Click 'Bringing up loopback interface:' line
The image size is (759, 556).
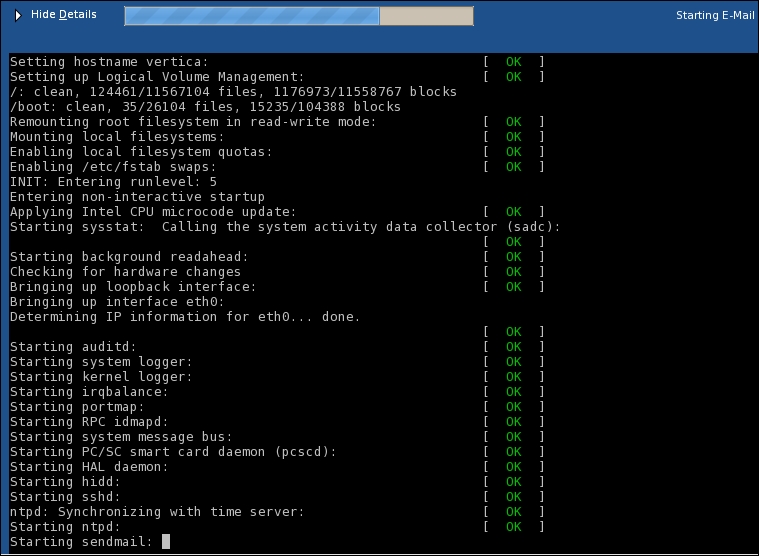click(133, 287)
